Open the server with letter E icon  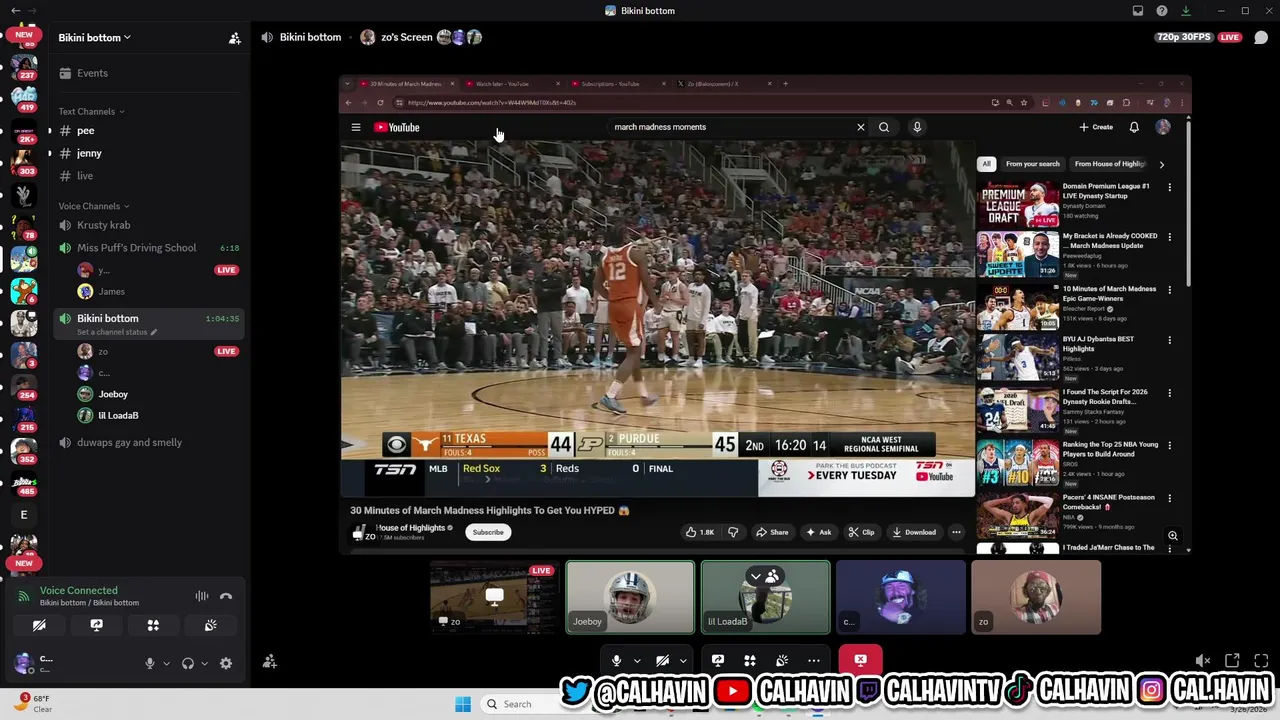click(x=24, y=515)
